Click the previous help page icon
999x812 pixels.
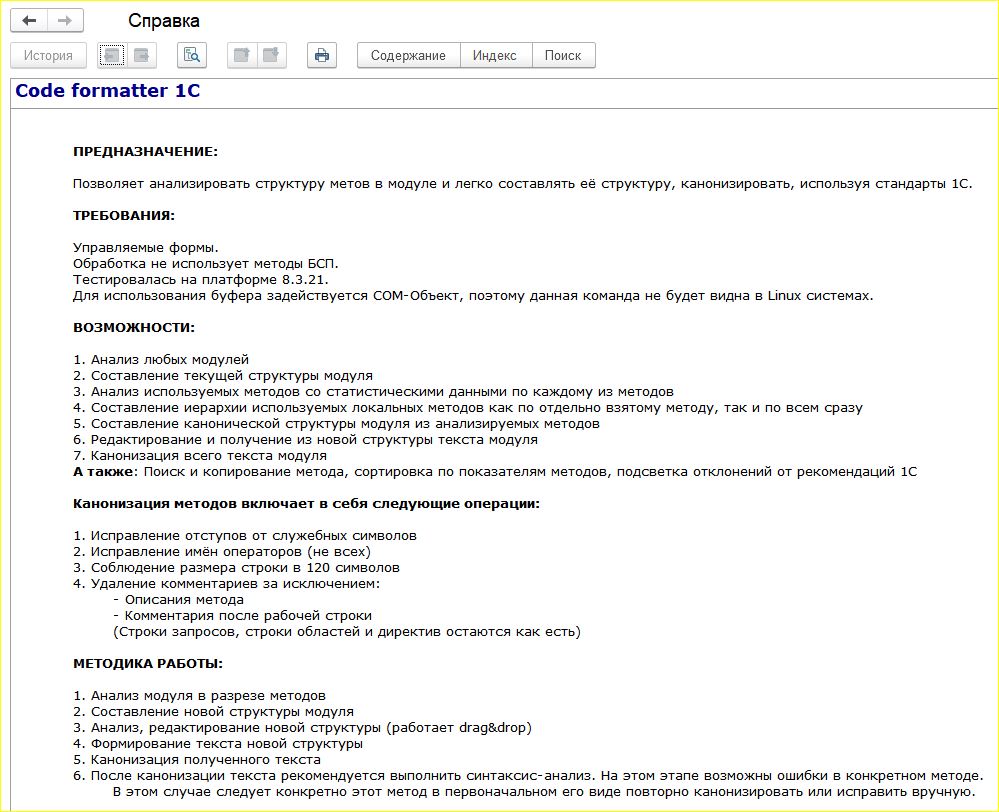click(x=111, y=55)
